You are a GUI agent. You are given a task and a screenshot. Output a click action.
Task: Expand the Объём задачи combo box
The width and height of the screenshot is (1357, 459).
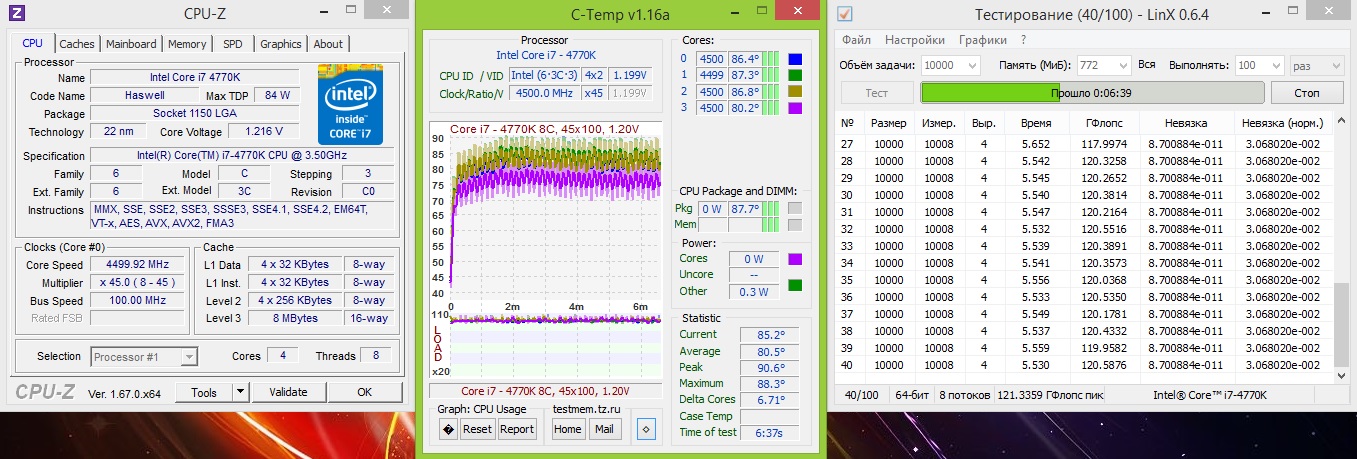971,65
